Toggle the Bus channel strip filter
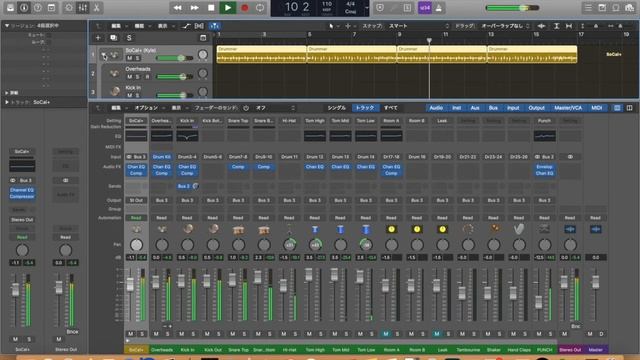640x360 pixels. pos(493,108)
